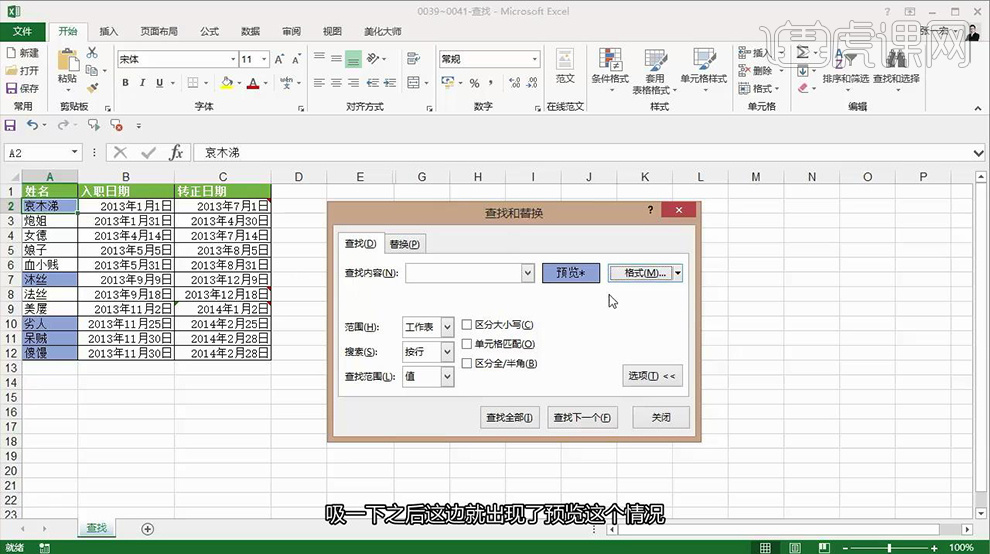The width and height of the screenshot is (990, 554).
Task: Open the number format dropdown (常规)
Action: [535, 59]
